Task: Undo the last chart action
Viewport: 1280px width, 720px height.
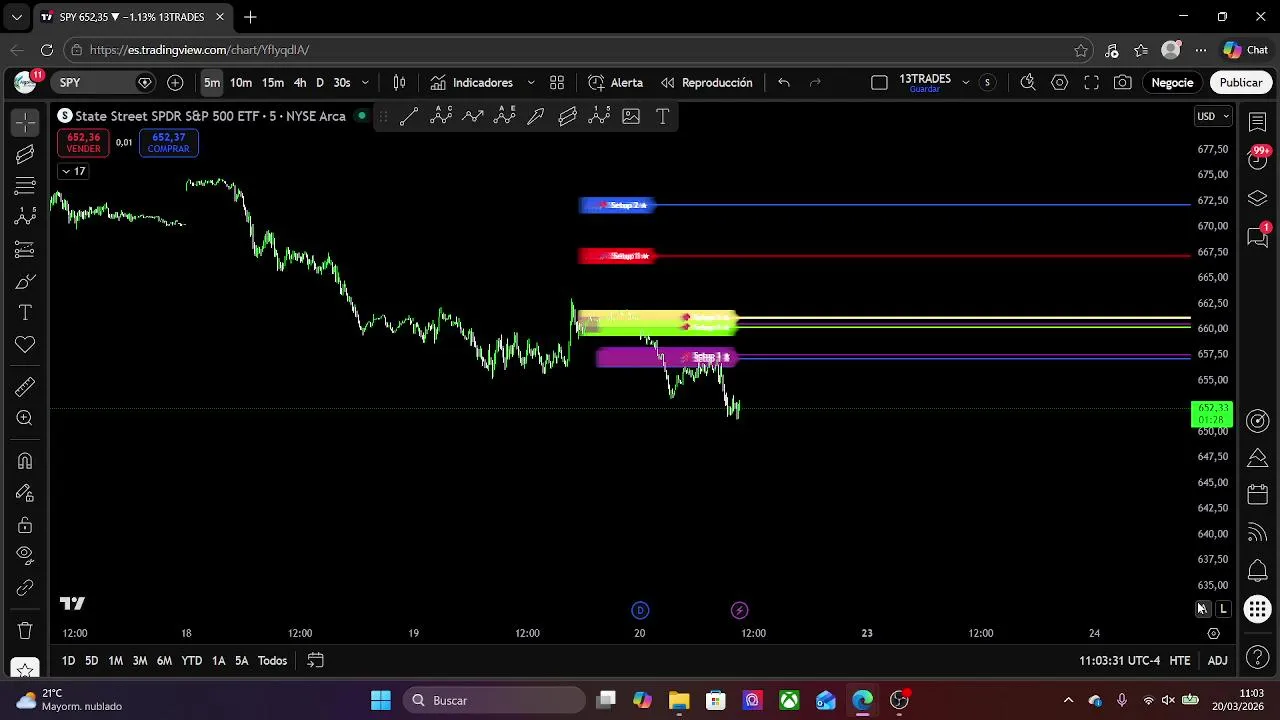Action: click(784, 83)
